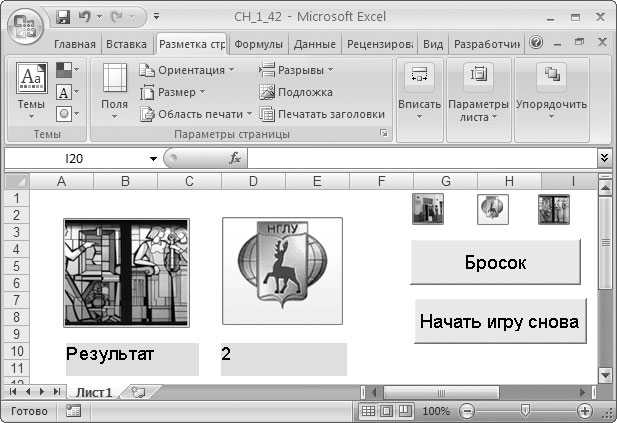The width and height of the screenshot is (617, 423).
Task: Go to the last sheet arrow
Action: pos(56,392)
